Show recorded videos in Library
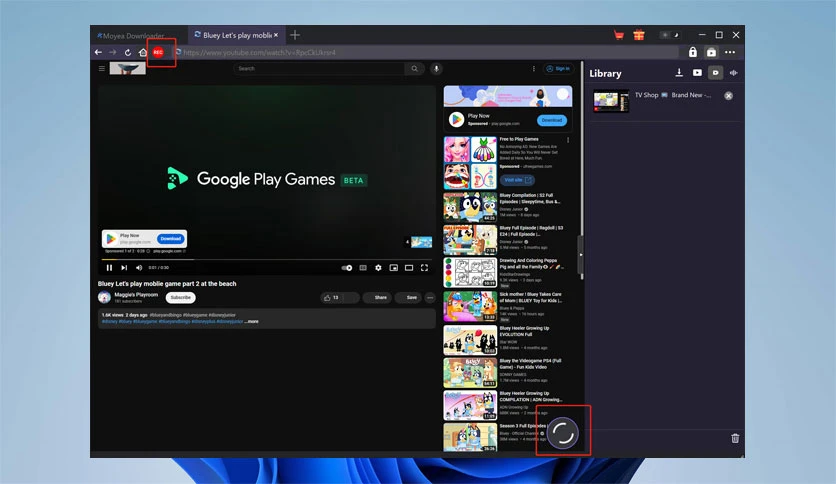This screenshot has height=484, width=836. (716, 72)
